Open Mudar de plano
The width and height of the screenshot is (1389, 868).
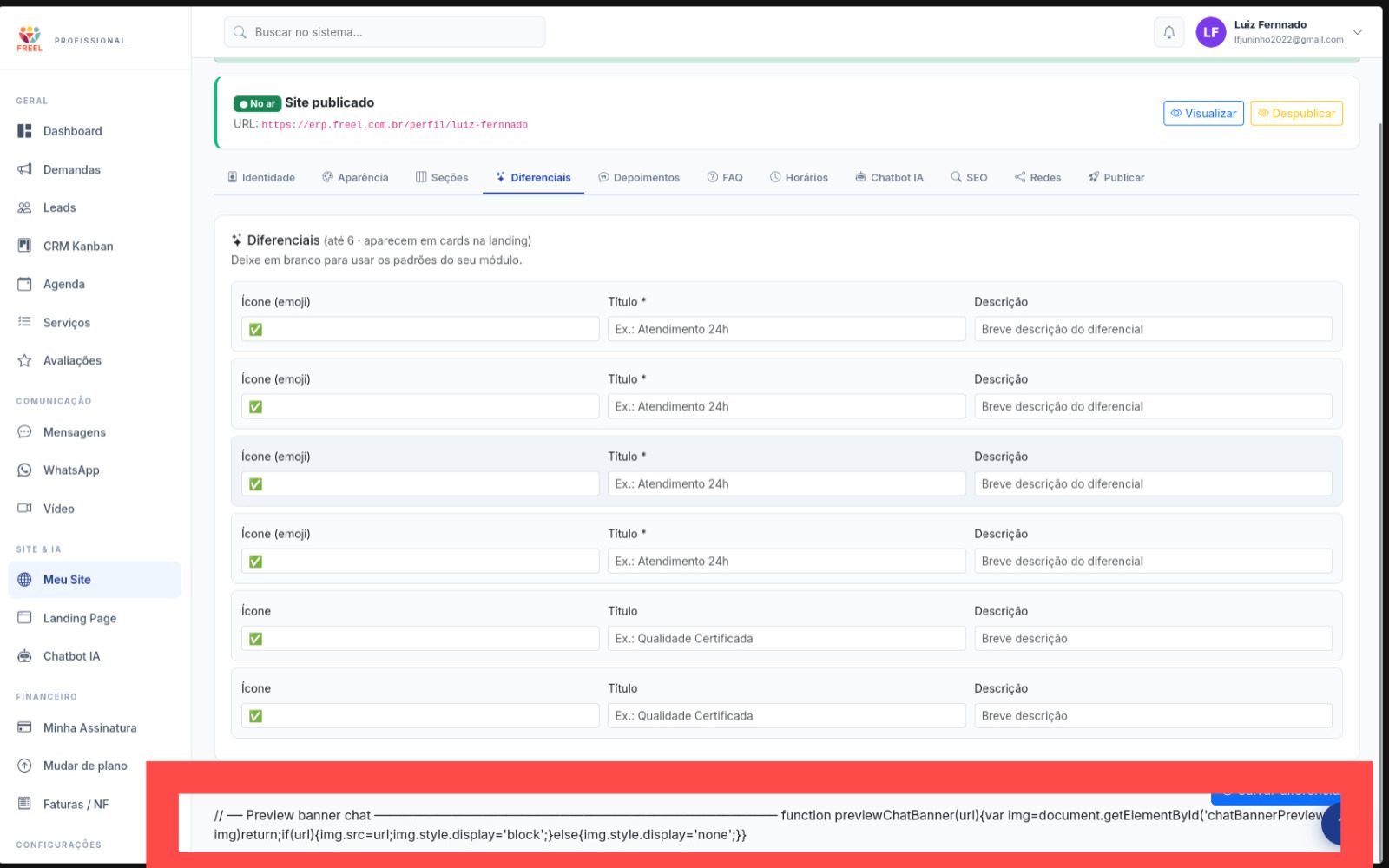[85, 766]
